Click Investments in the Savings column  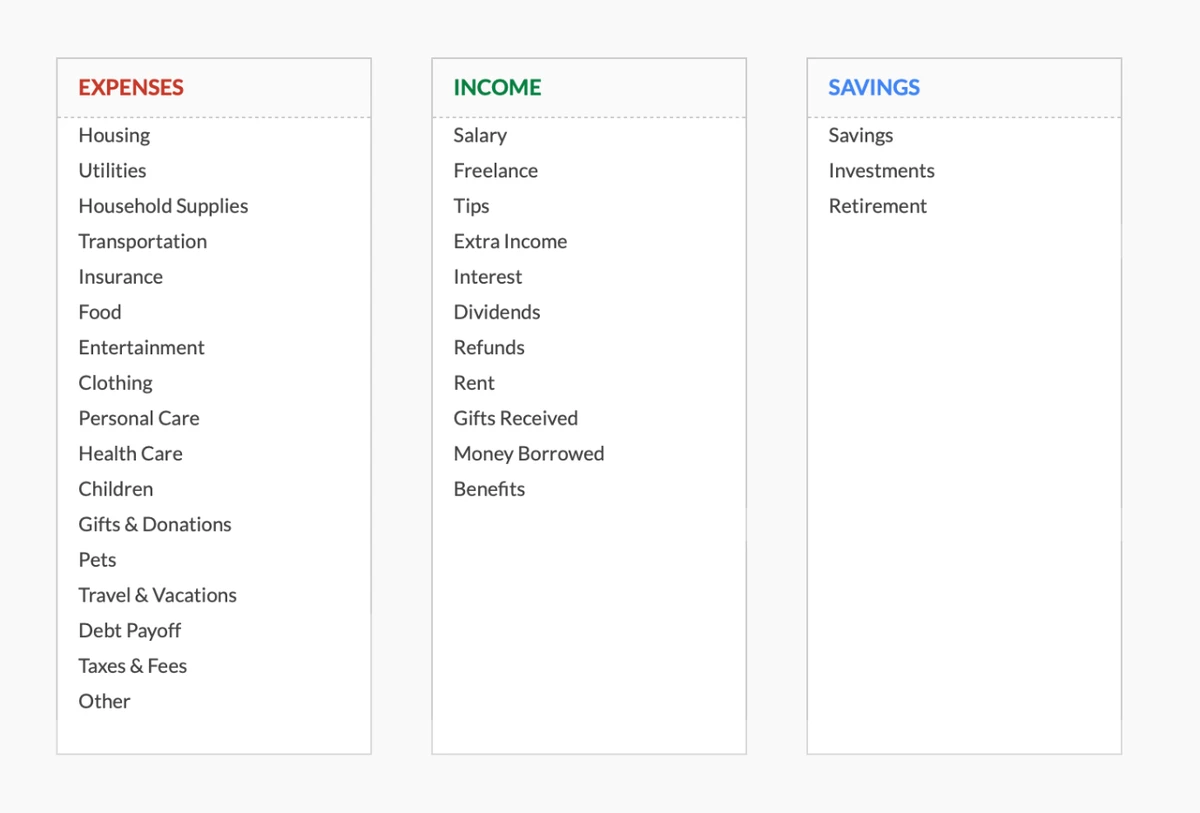881,171
